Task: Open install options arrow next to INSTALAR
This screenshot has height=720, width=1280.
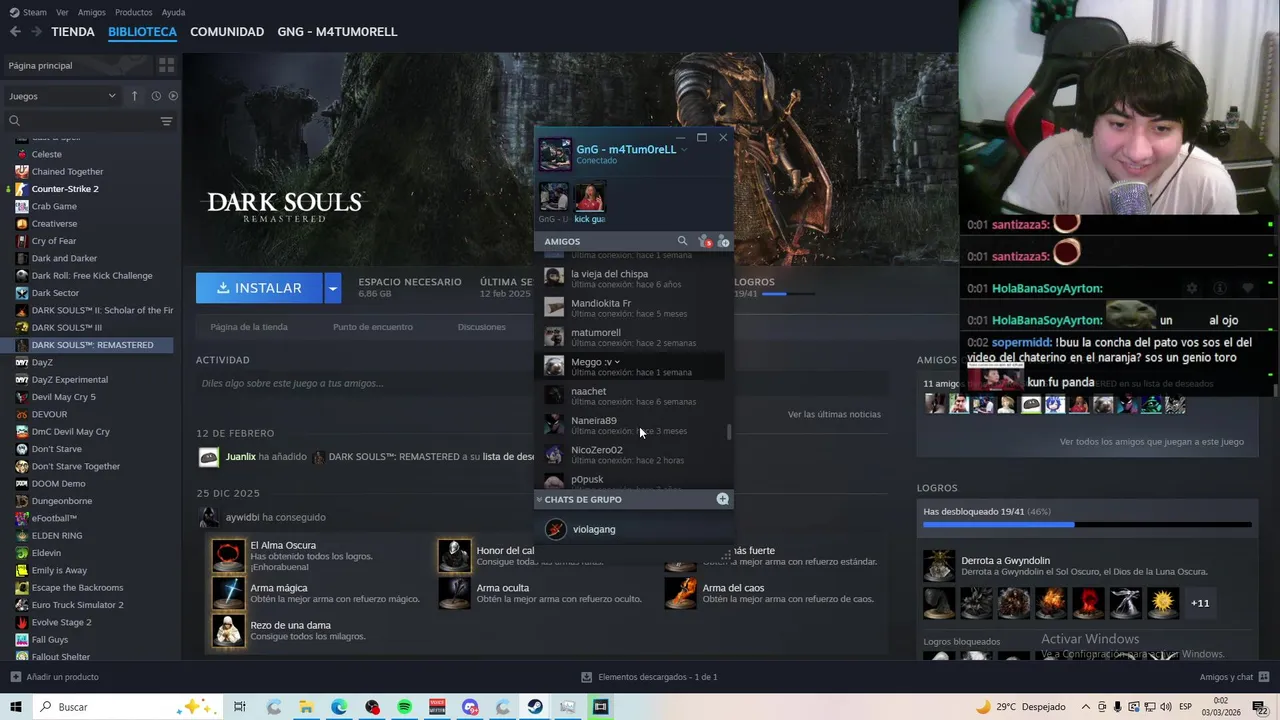Action: pos(333,288)
